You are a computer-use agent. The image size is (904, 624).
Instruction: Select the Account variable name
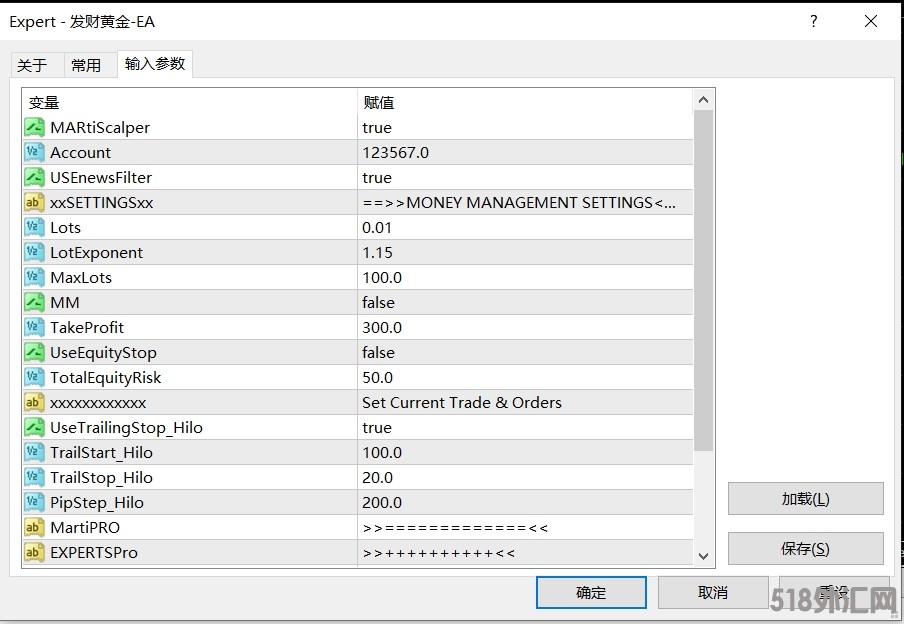80,152
